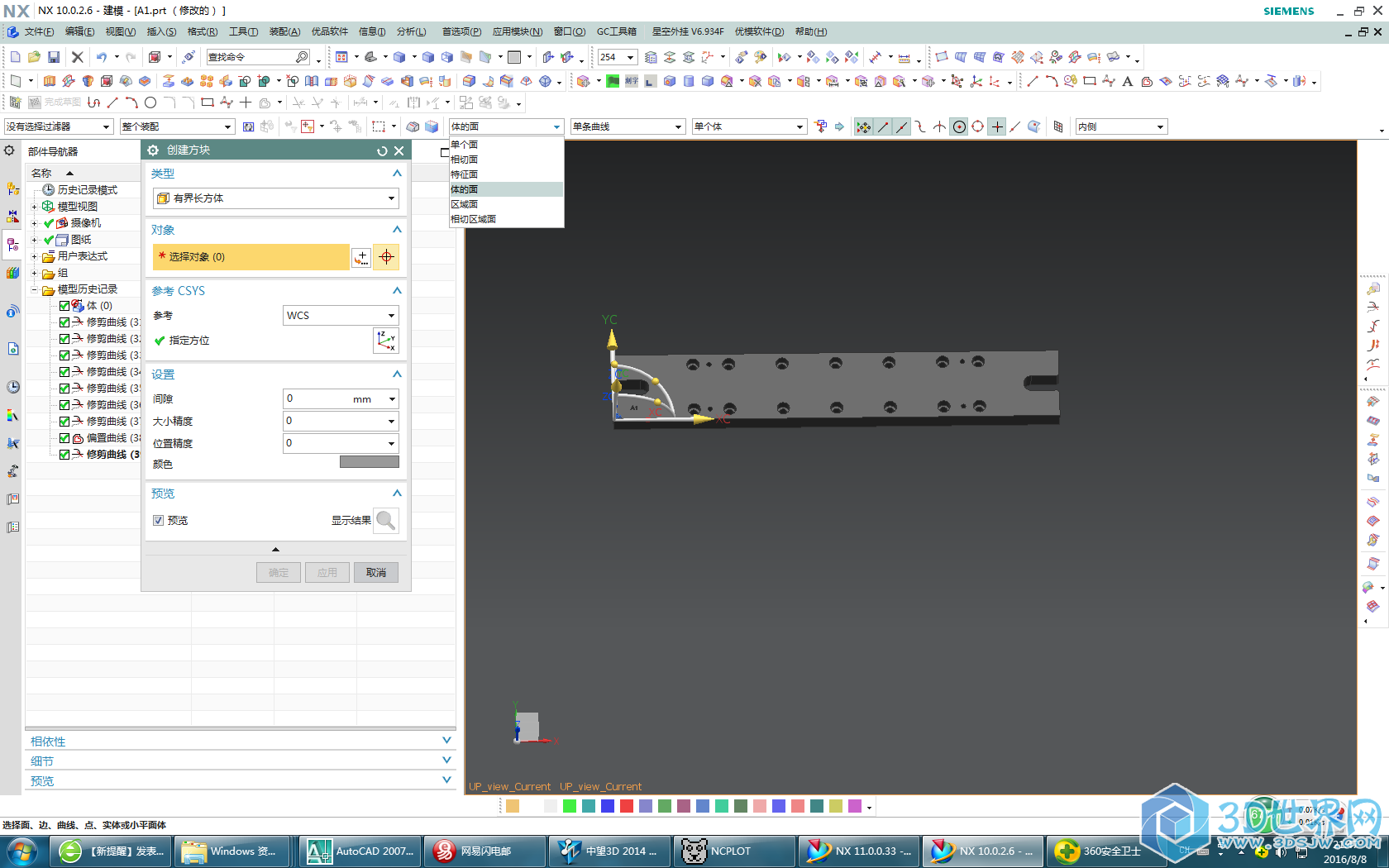Reset the Create Box dialog

[x=382, y=150]
